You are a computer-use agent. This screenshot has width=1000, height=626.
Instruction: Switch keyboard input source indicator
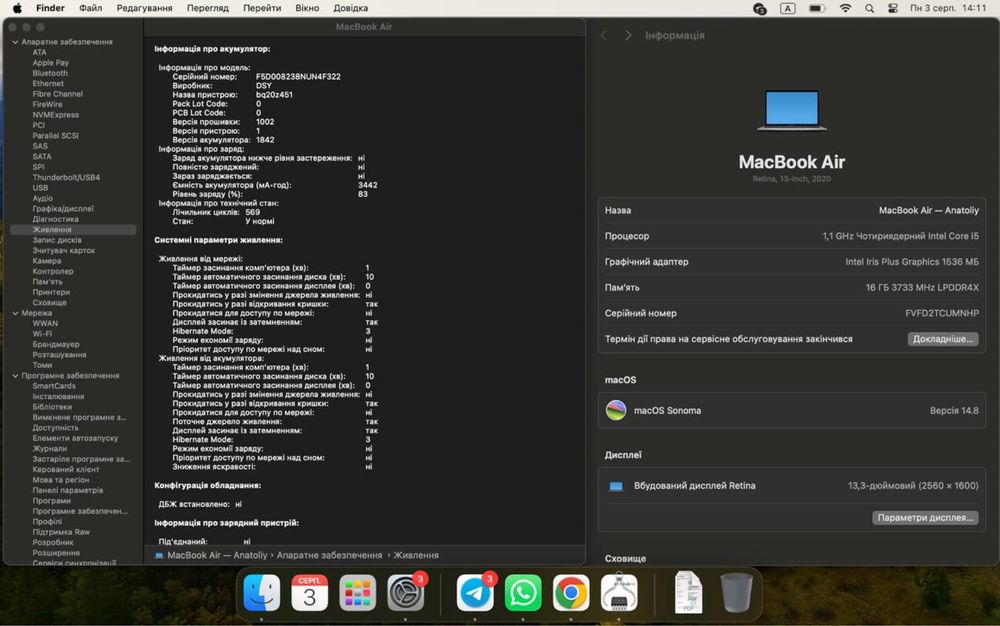click(788, 8)
